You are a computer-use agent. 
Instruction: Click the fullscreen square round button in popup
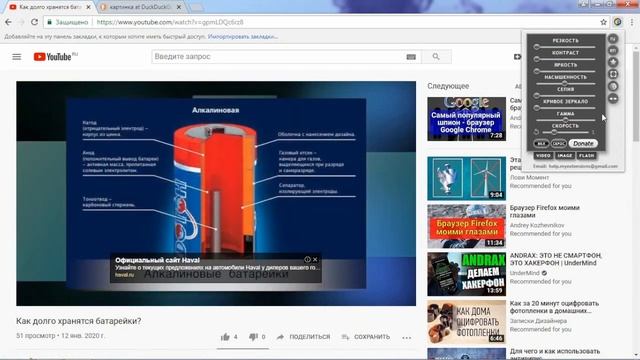pyautogui.click(x=613, y=74)
